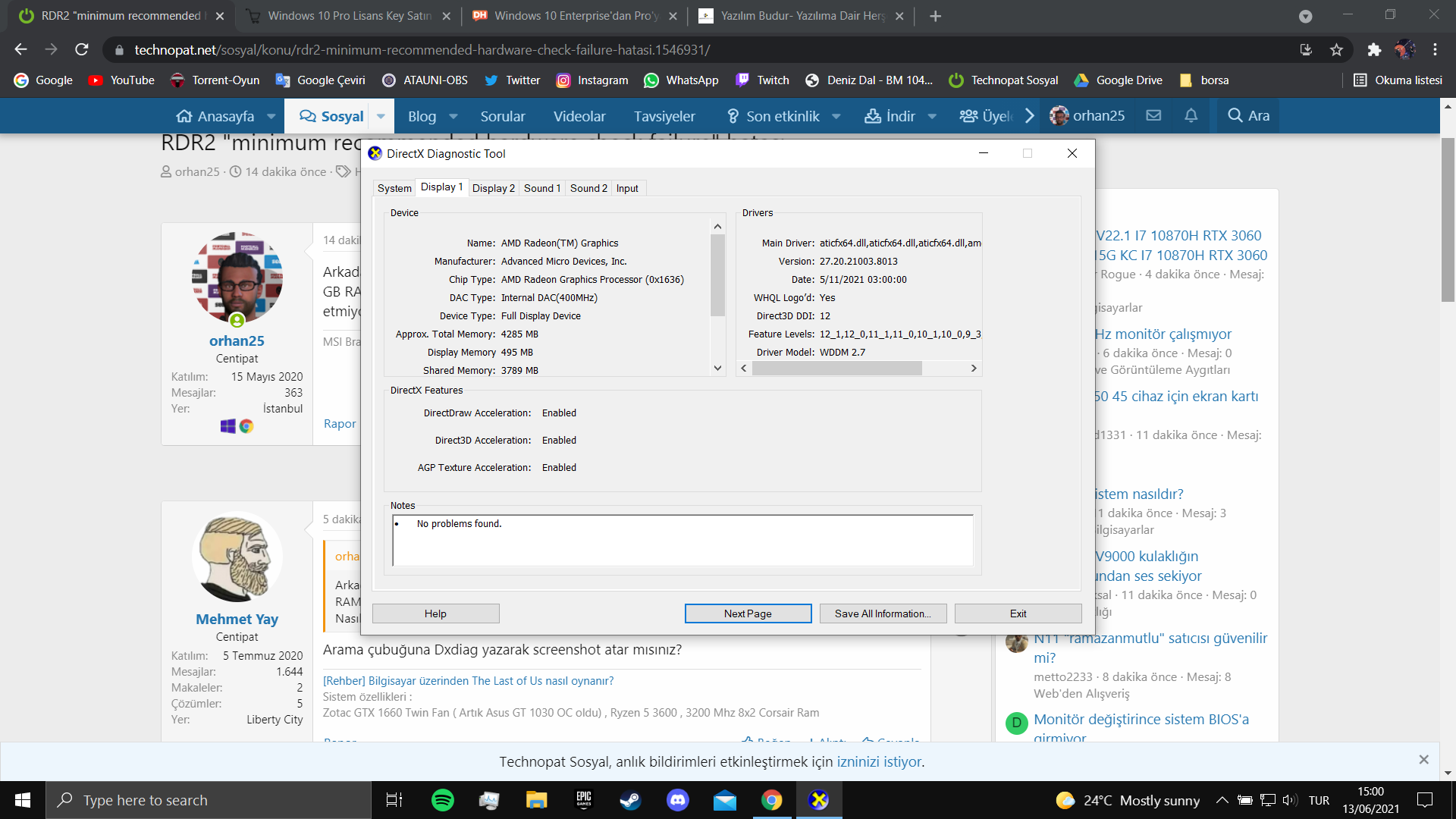Click Device list scroll down arrow

click(x=717, y=368)
